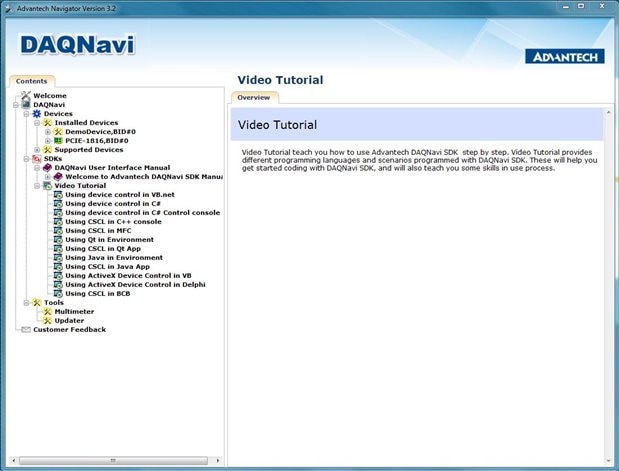Select the Updater tool entry
Image resolution: width=619 pixels, height=471 pixels.
pyautogui.click(x=69, y=321)
